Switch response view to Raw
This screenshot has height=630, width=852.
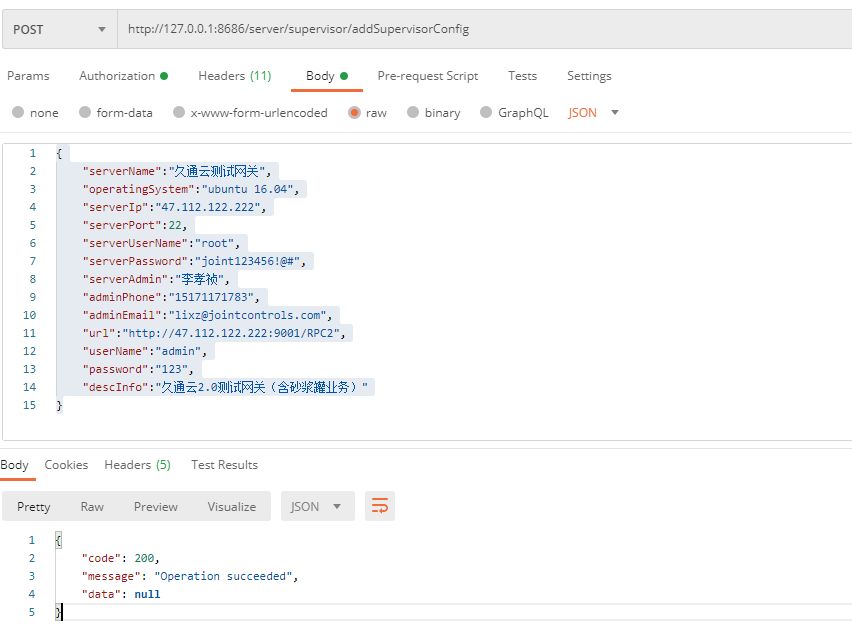92,507
